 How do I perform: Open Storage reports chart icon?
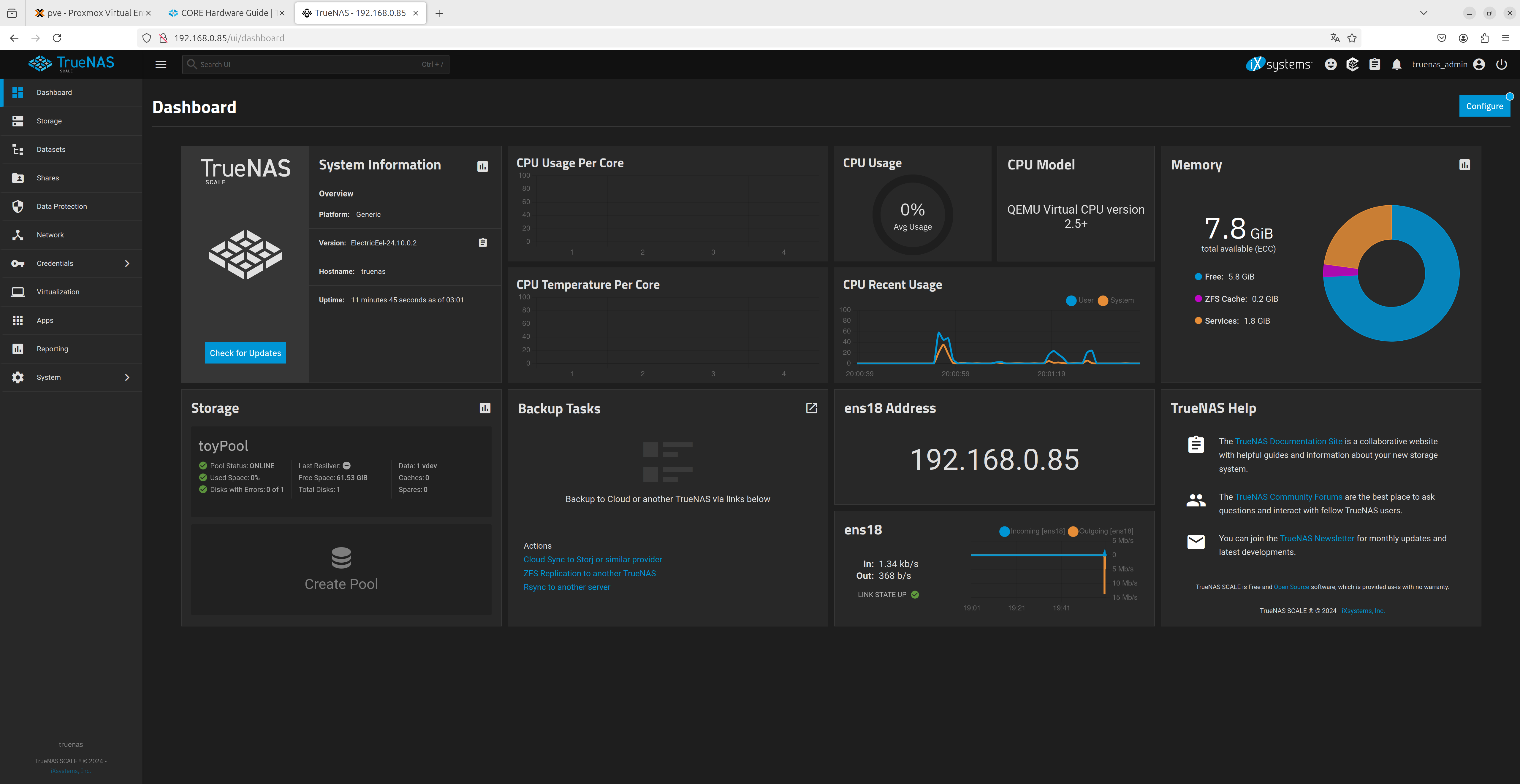[x=485, y=408]
